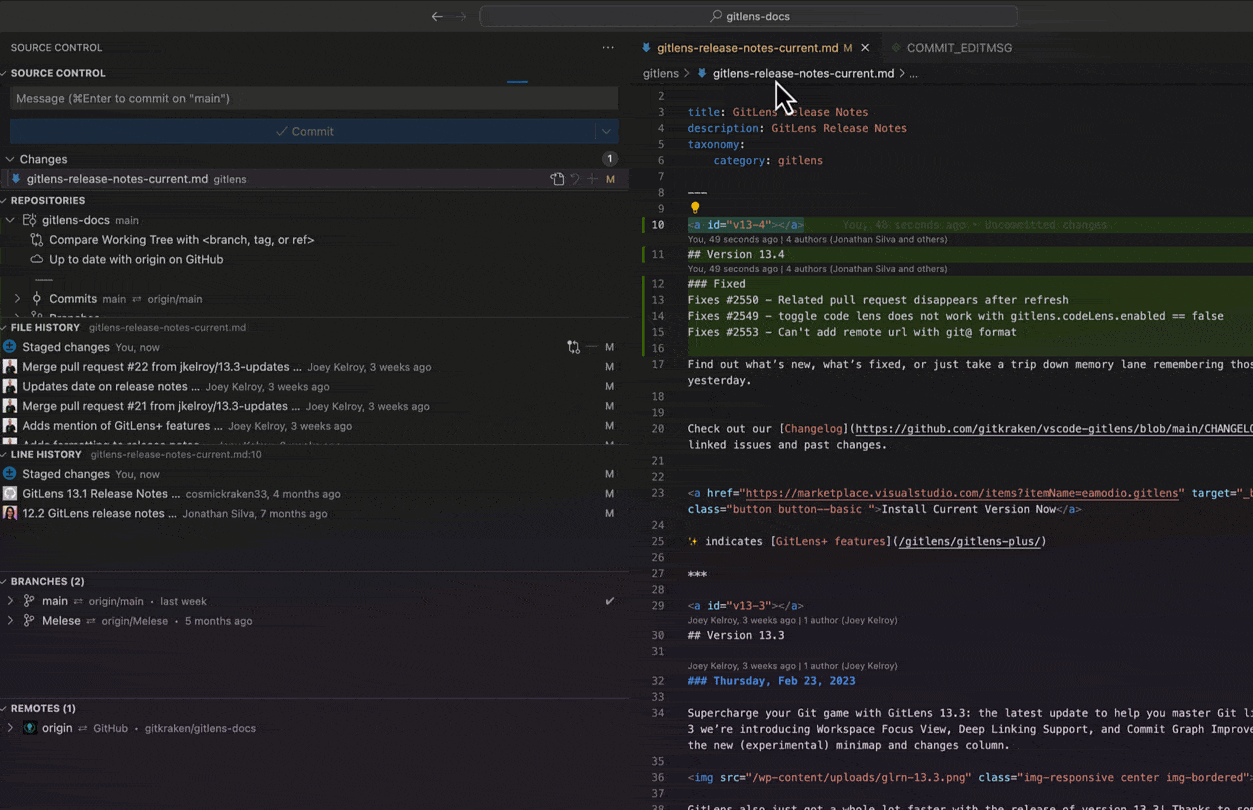This screenshot has width=1253, height=810.
Task: Click the commit message input field
Action: click(x=313, y=98)
